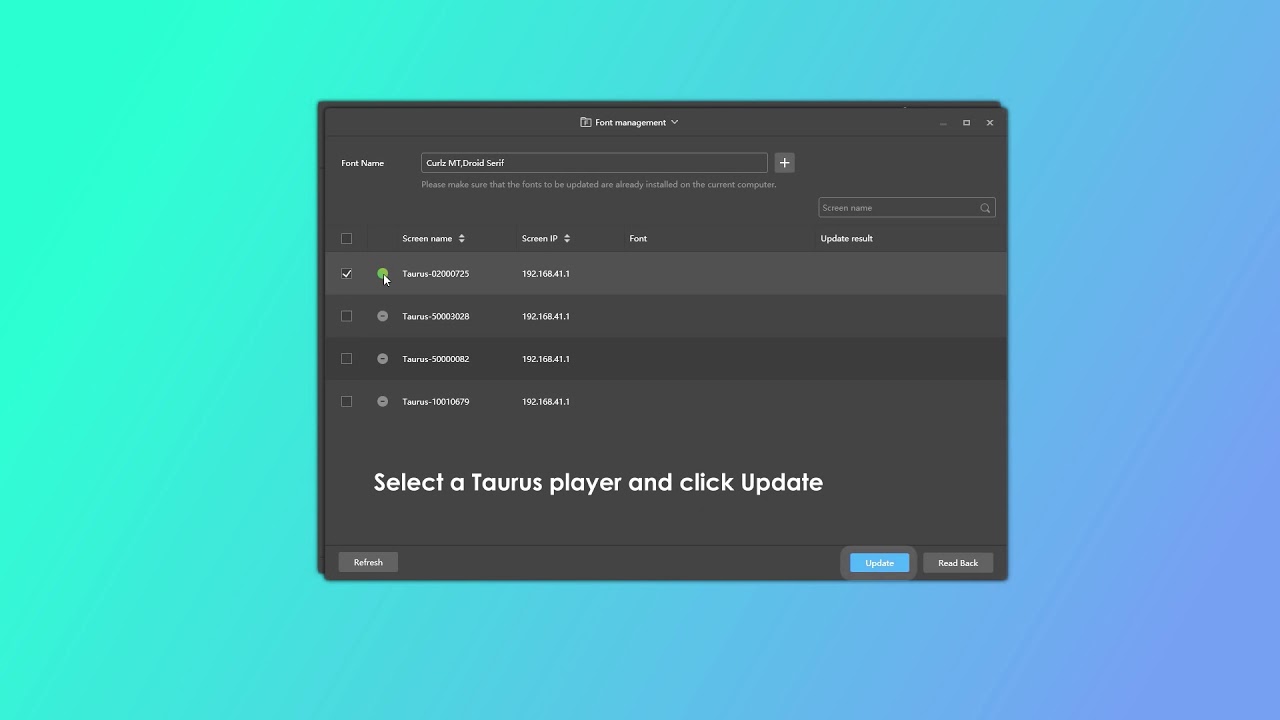Open the Font management dropdown arrow

coord(674,122)
